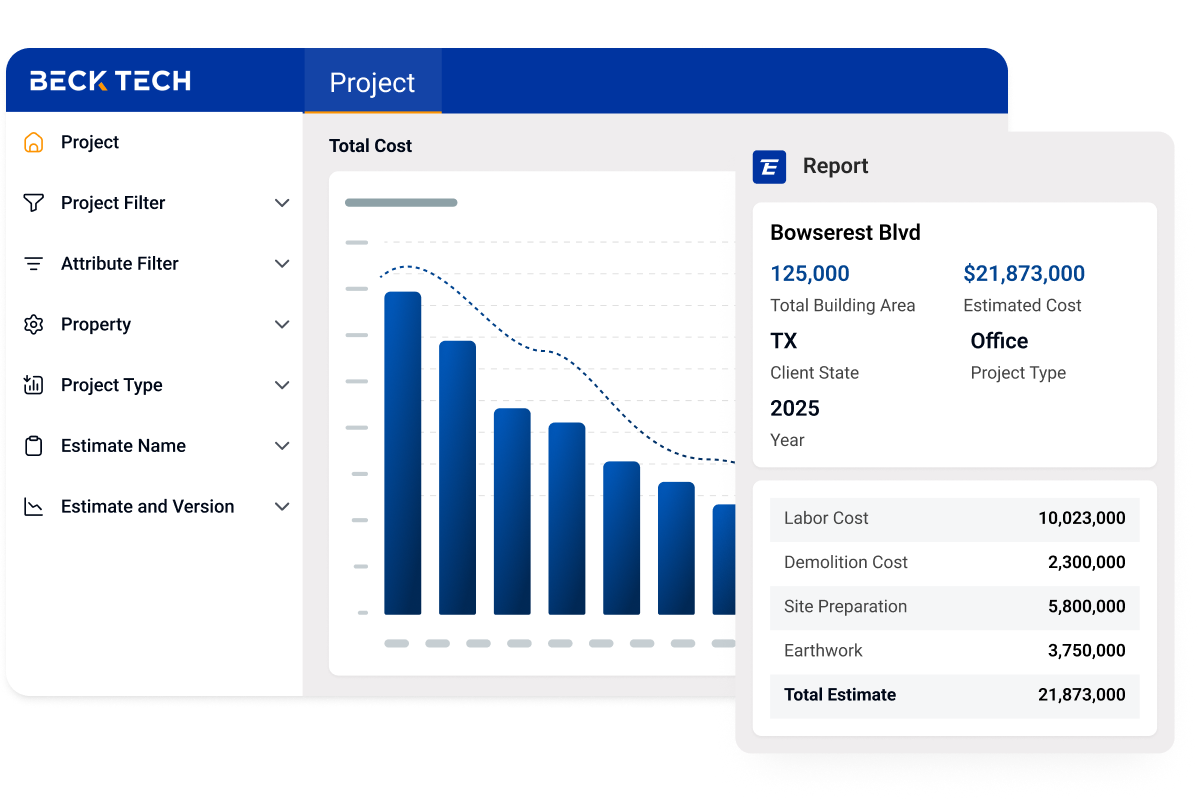Viewport: 1200px width, 800px height.
Task: Expand the Property chevron
Action: [282, 324]
